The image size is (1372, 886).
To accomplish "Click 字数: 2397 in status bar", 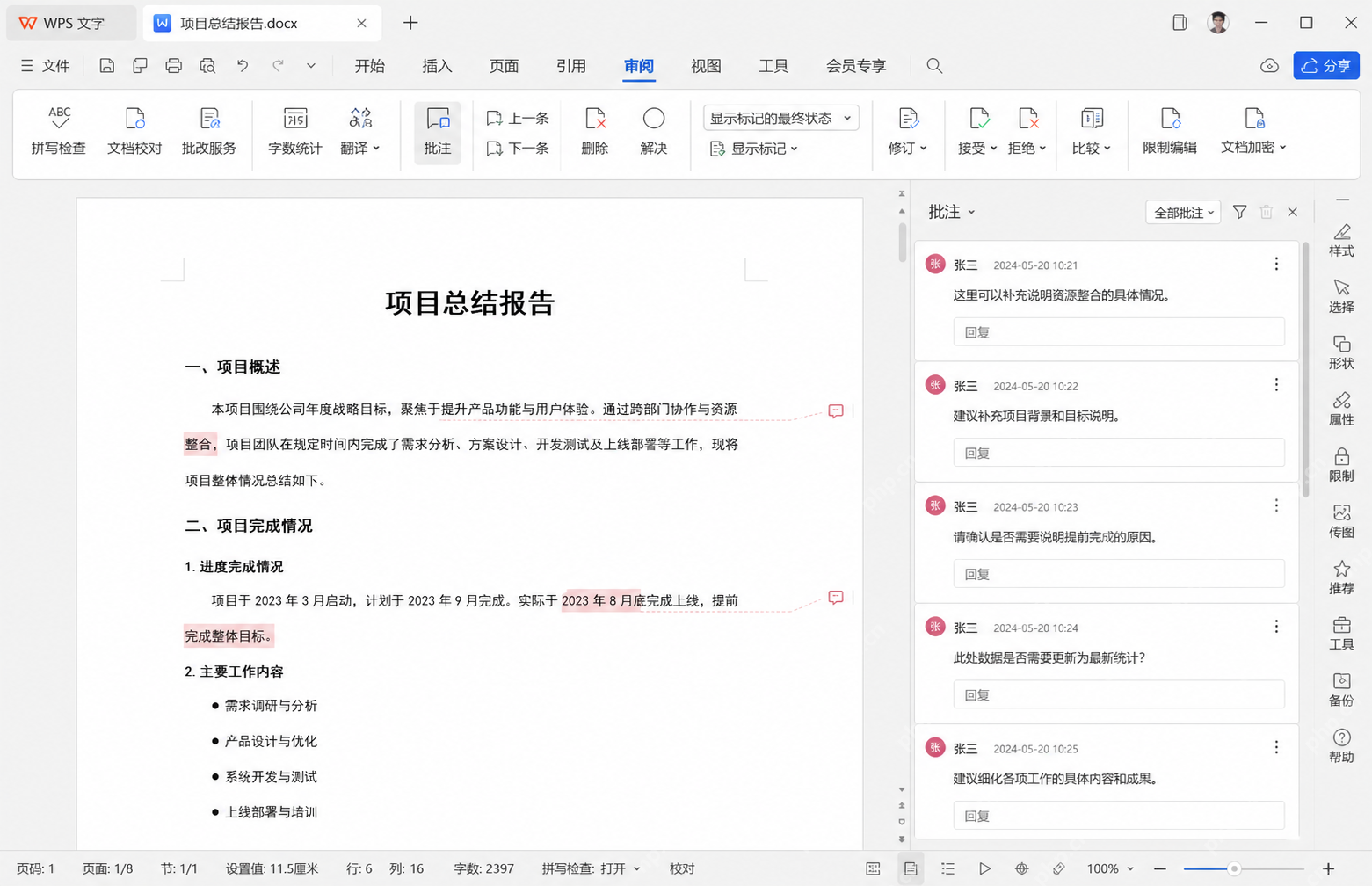I will 483,868.
